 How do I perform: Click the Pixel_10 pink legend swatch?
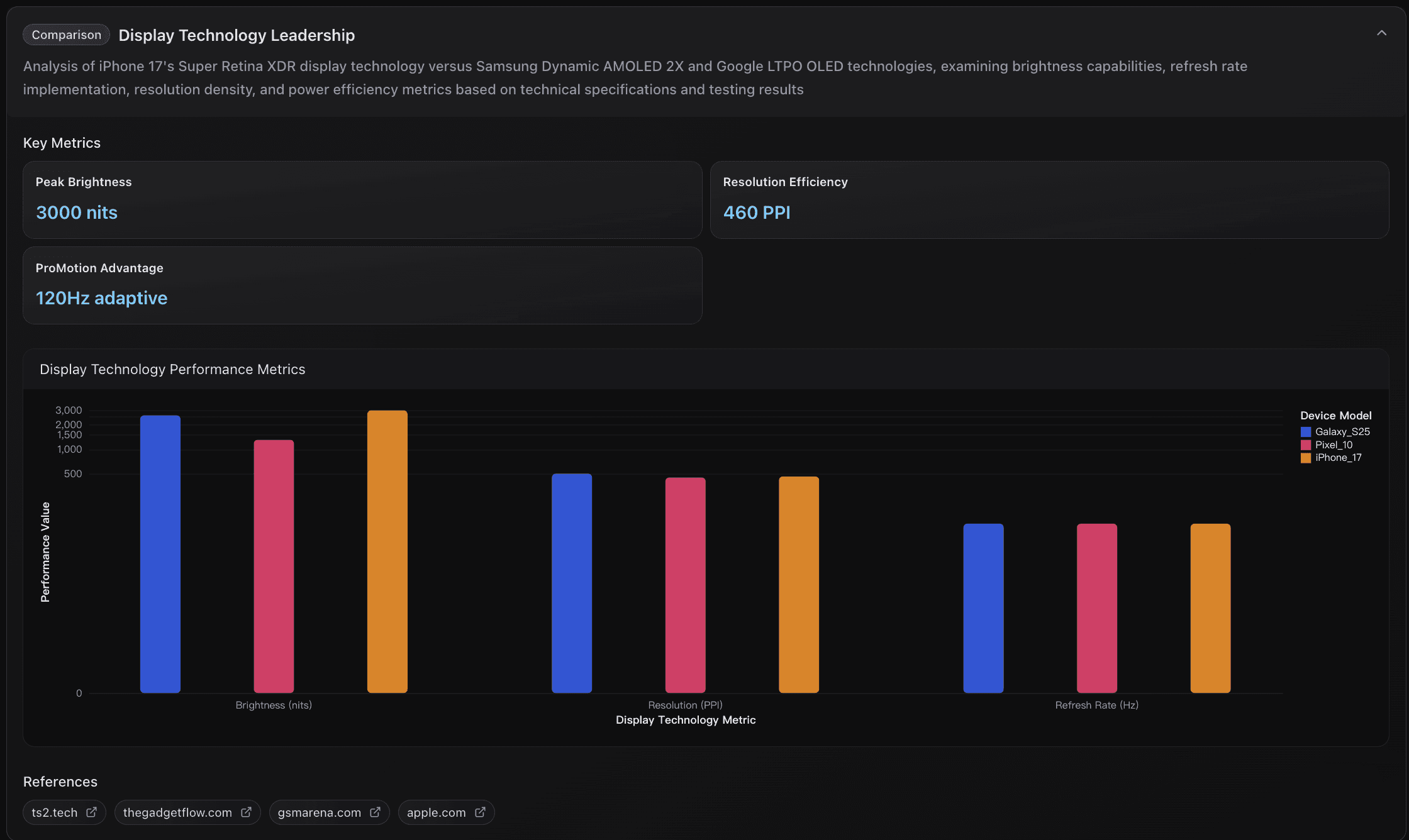1306,445
